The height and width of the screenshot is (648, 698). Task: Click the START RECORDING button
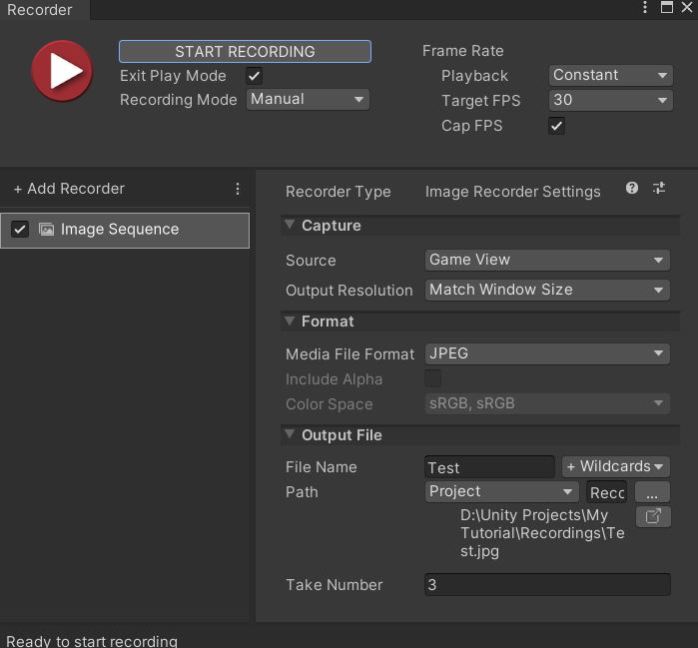pos(245,52)
